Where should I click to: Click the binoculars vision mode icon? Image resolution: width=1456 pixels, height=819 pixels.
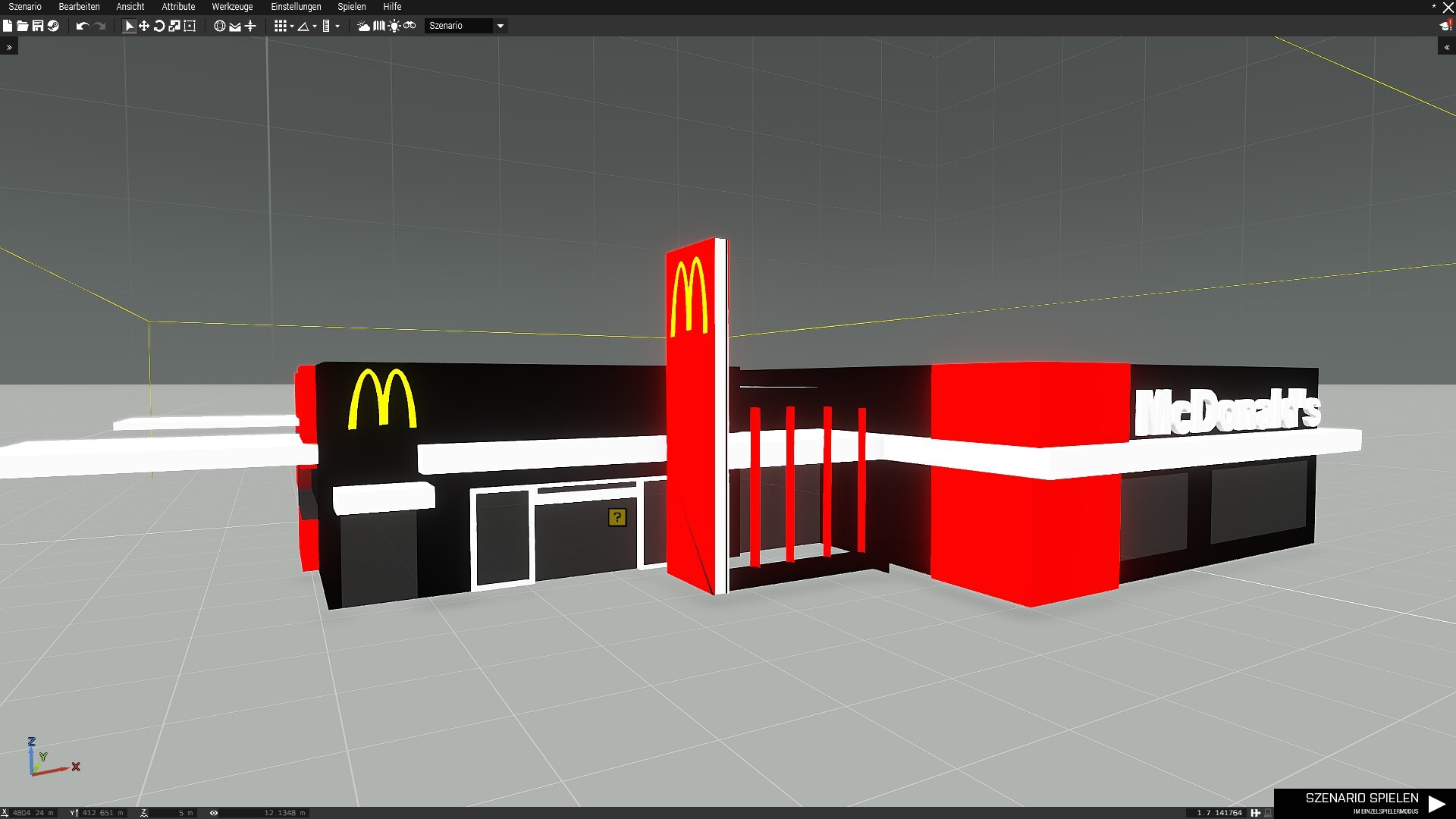pos(409,26)
